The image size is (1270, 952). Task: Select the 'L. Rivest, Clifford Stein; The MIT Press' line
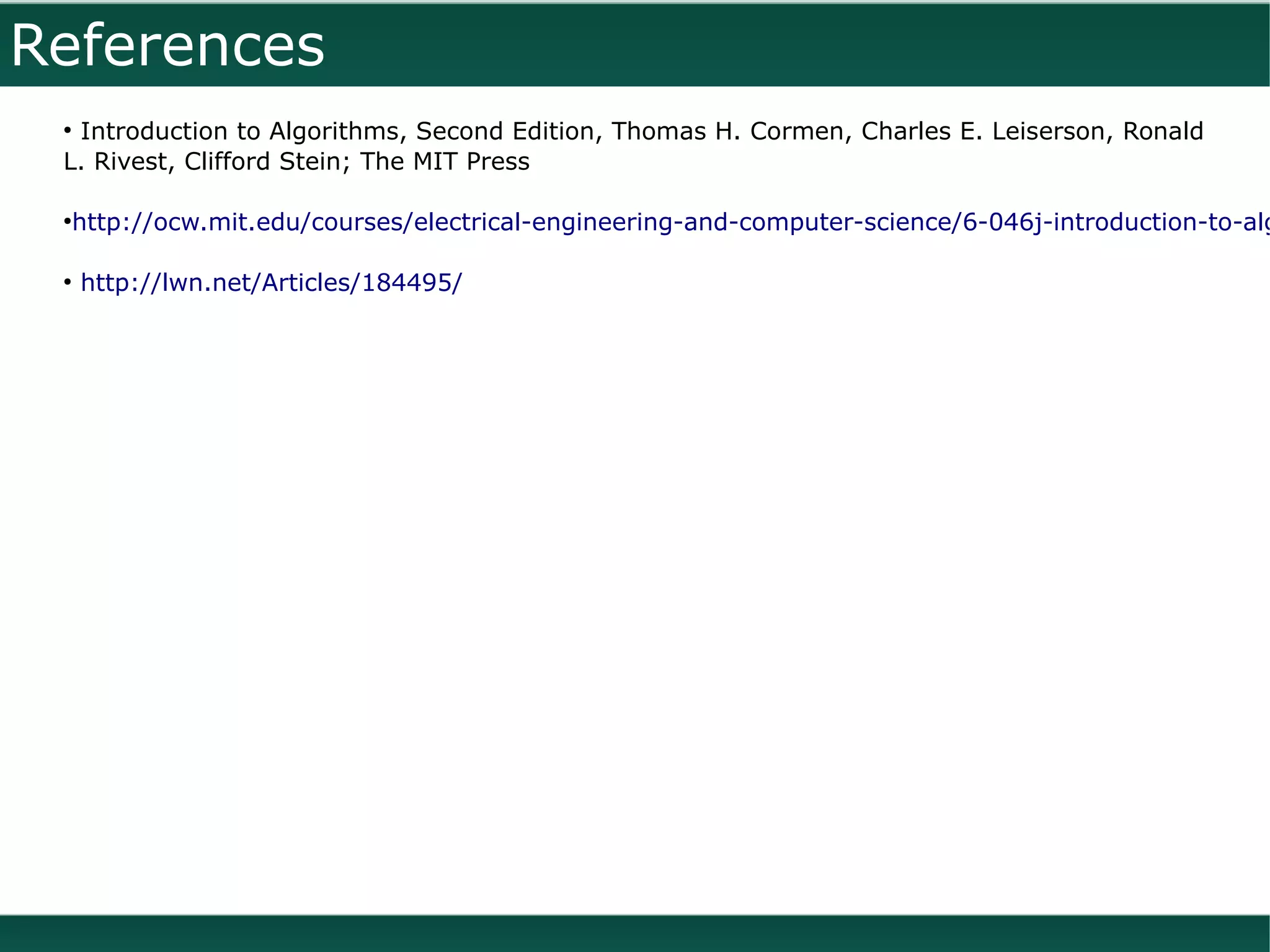(296, 161)
